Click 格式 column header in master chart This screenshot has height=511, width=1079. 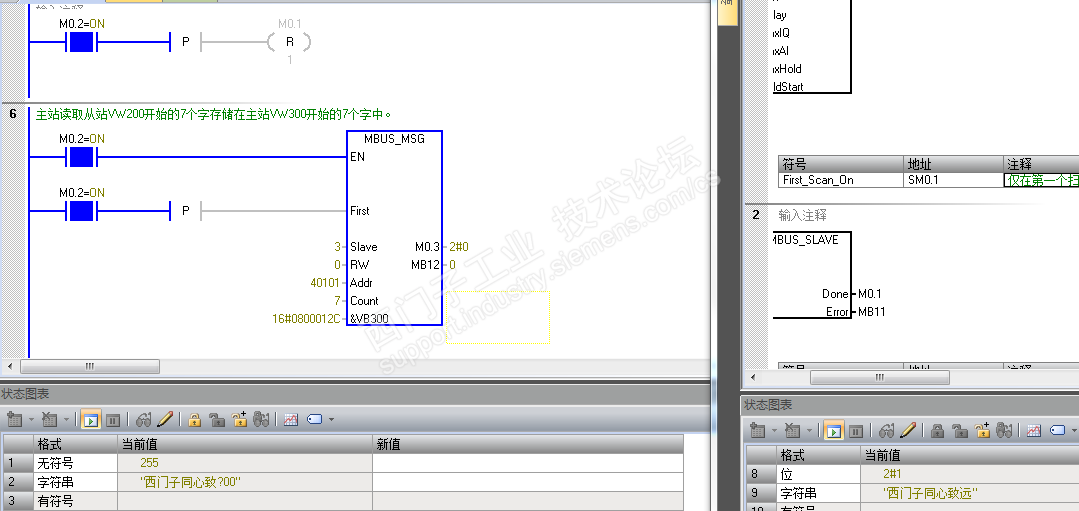coord(74,444)
